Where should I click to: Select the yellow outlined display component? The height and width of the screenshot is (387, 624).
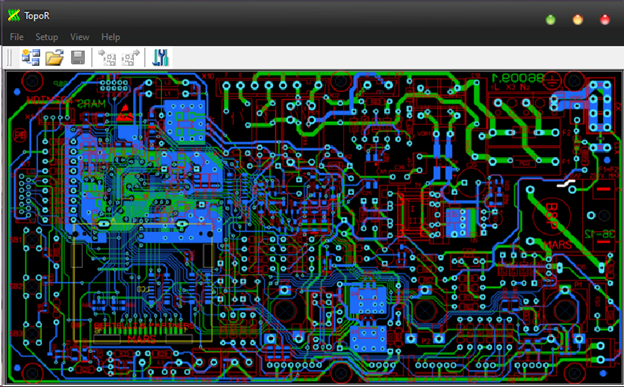pos(143,283)
